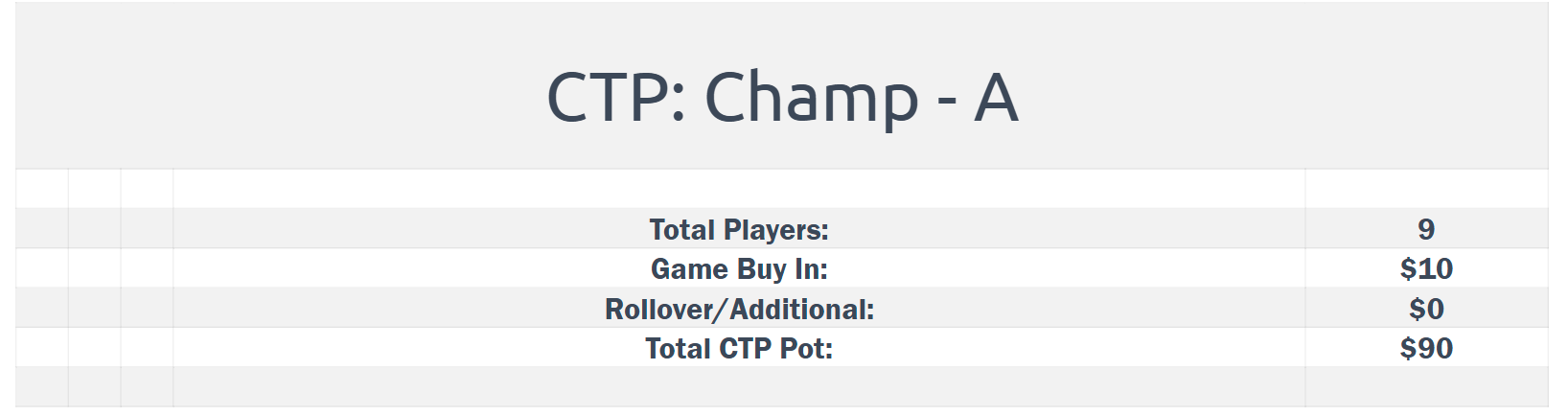This screenshot has width=1568, height=416.
Task: Click the Total Players value 9
Action: pos(1426,229)
